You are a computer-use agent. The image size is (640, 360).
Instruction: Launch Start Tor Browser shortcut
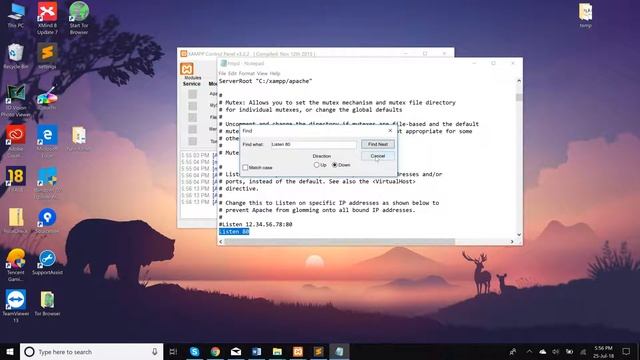(79, 18)
